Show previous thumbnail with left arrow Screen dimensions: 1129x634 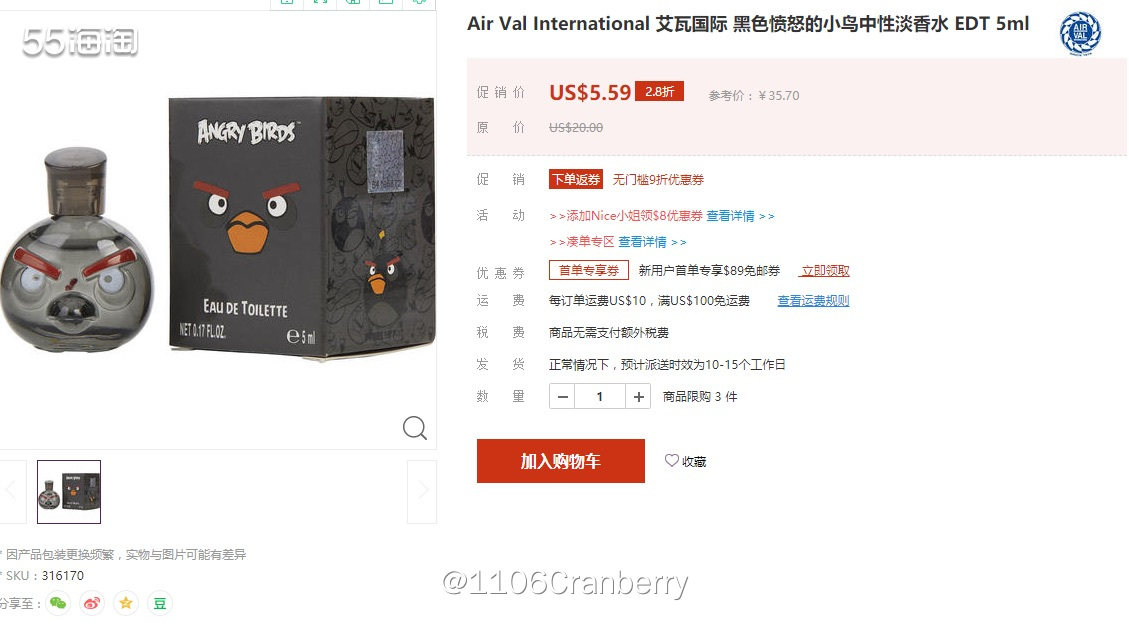click(12, 492)
